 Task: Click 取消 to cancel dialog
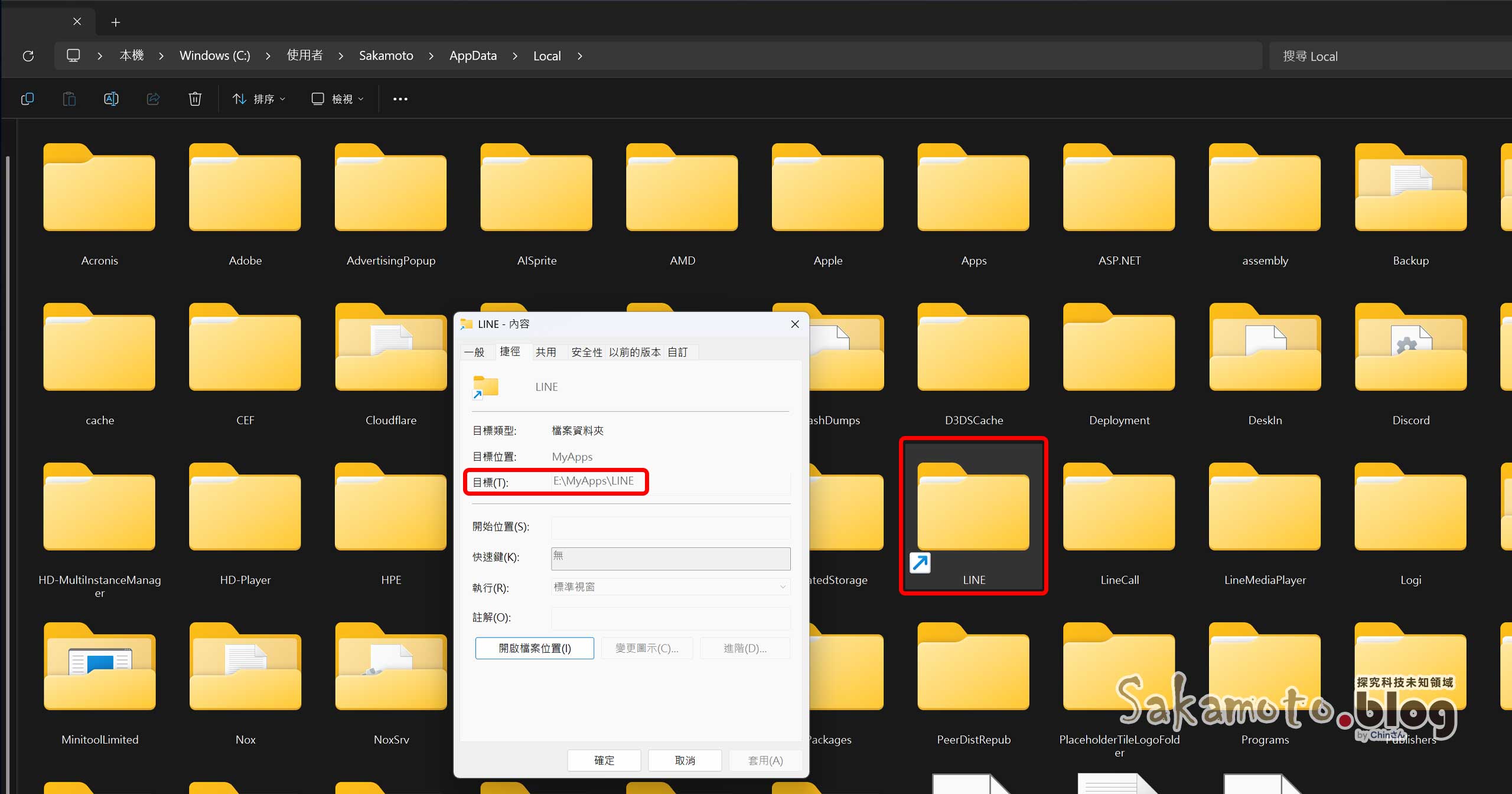pyautogui.click(x=685, y=760)
